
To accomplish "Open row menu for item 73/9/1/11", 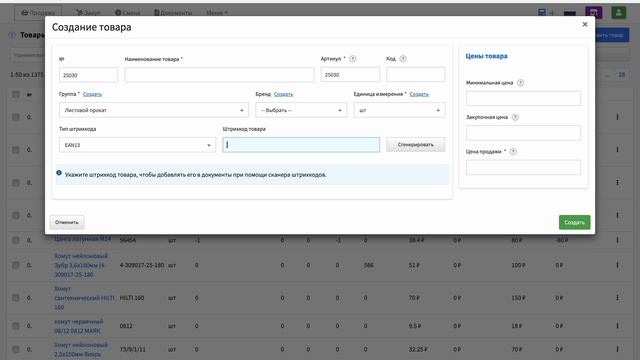I will click(x=617, y=349).
